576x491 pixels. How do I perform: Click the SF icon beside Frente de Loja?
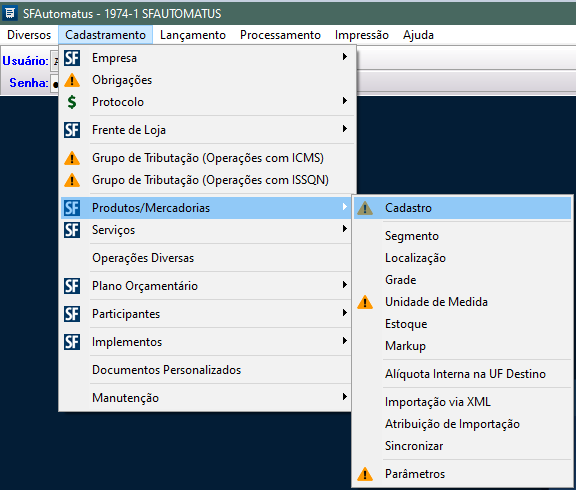tap(72, 130)
